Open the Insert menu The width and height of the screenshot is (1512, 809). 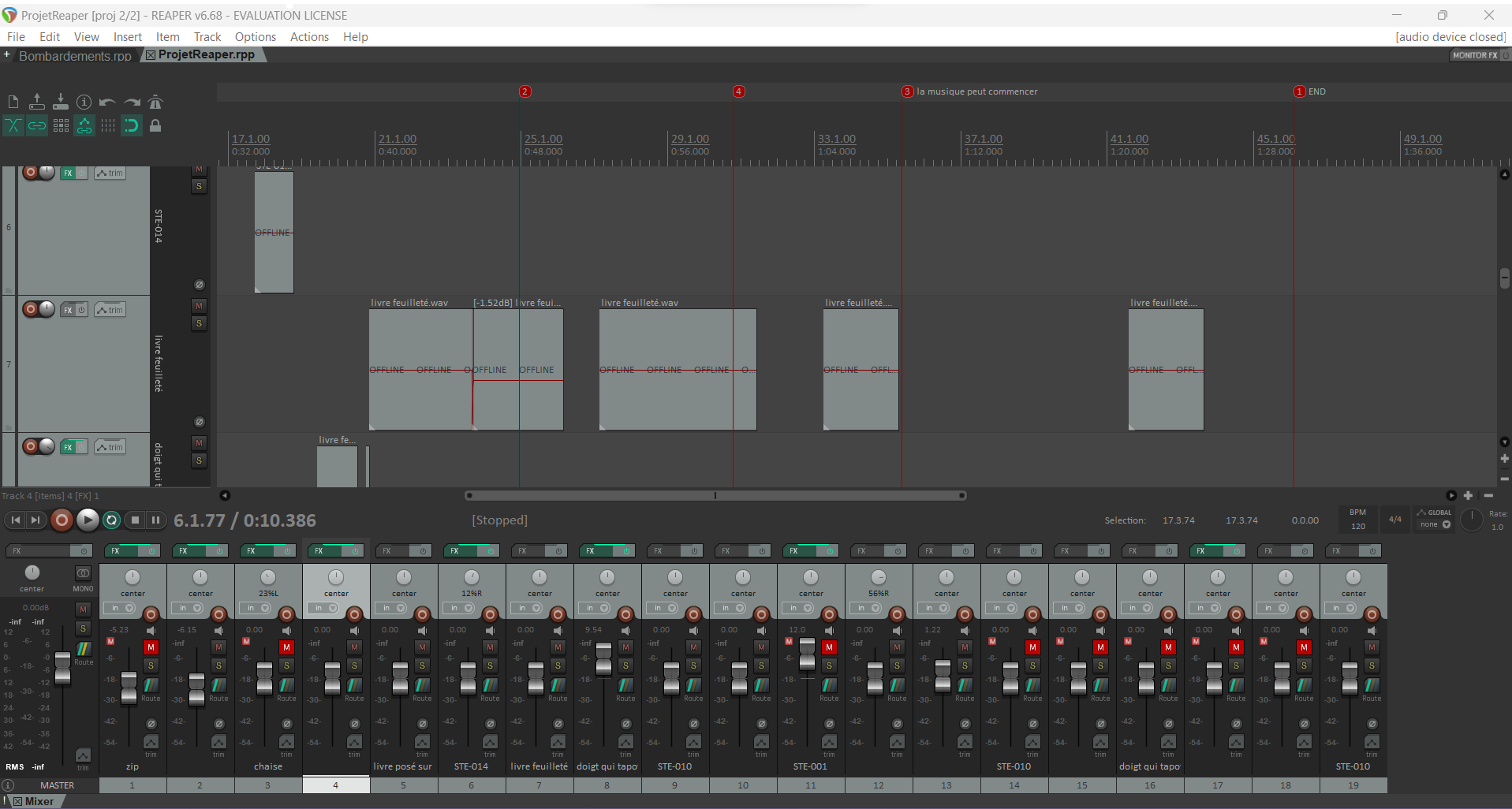tap(127, 37)
